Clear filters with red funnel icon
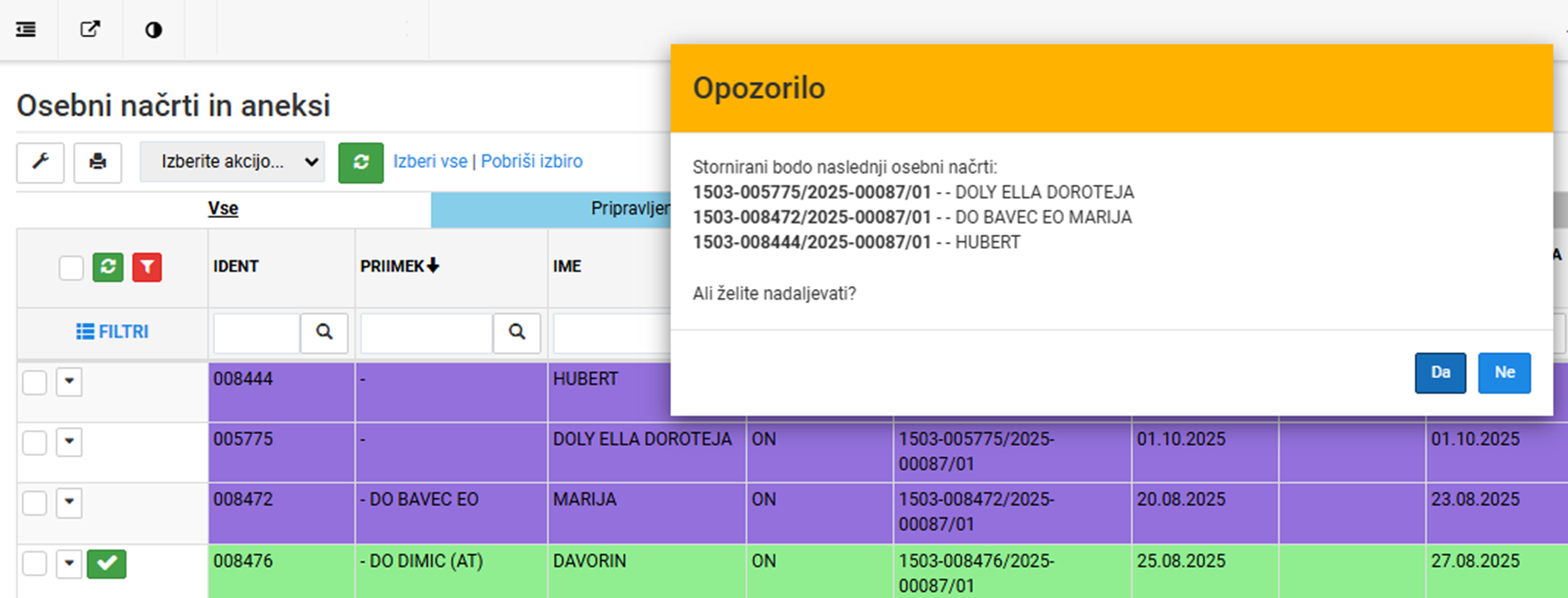The width and height of the screenshot is (1568, 598). pyautogui.click(x=147, y=267)
